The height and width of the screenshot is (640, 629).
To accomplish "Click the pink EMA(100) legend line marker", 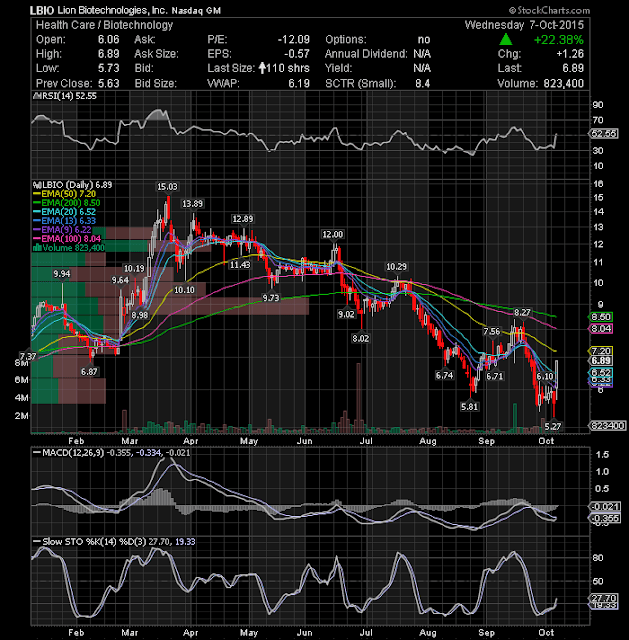I will 37,239.
